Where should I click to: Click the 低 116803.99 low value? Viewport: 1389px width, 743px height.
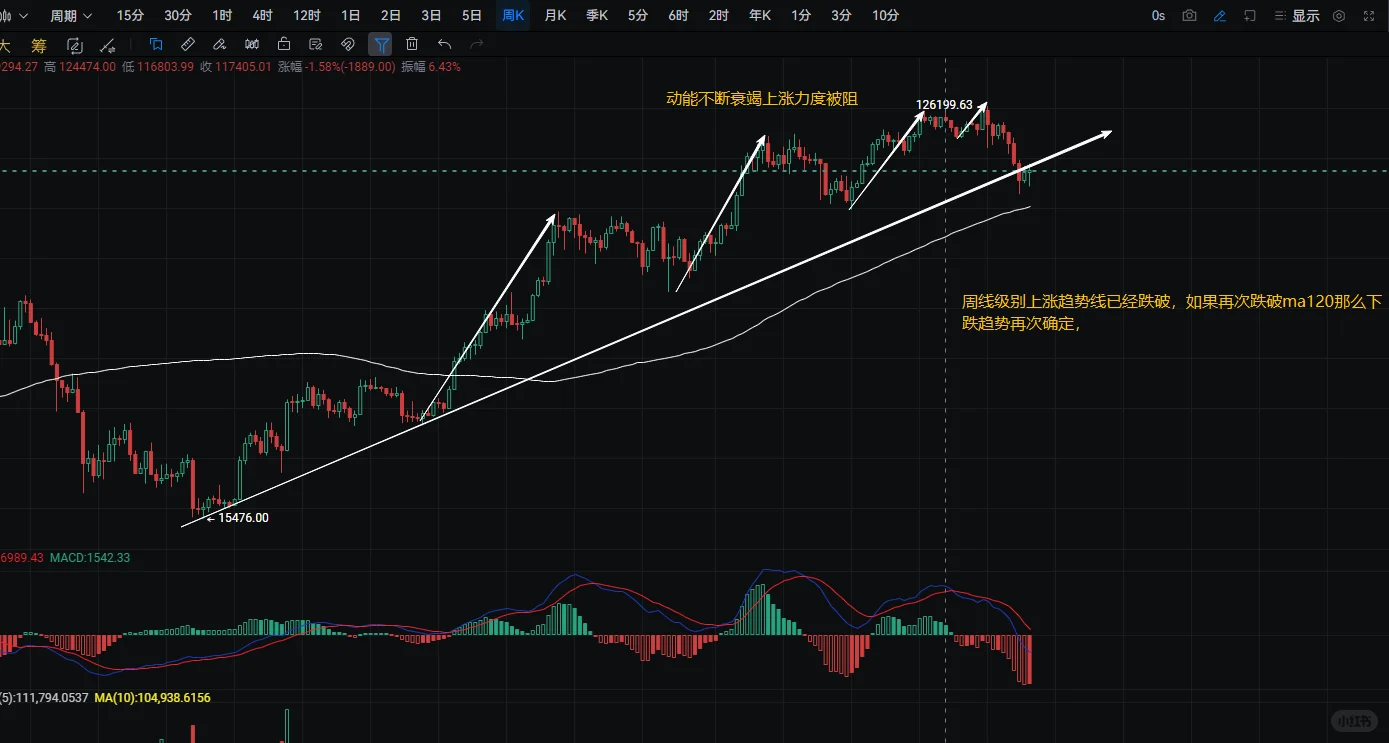[x=158, y=67]
